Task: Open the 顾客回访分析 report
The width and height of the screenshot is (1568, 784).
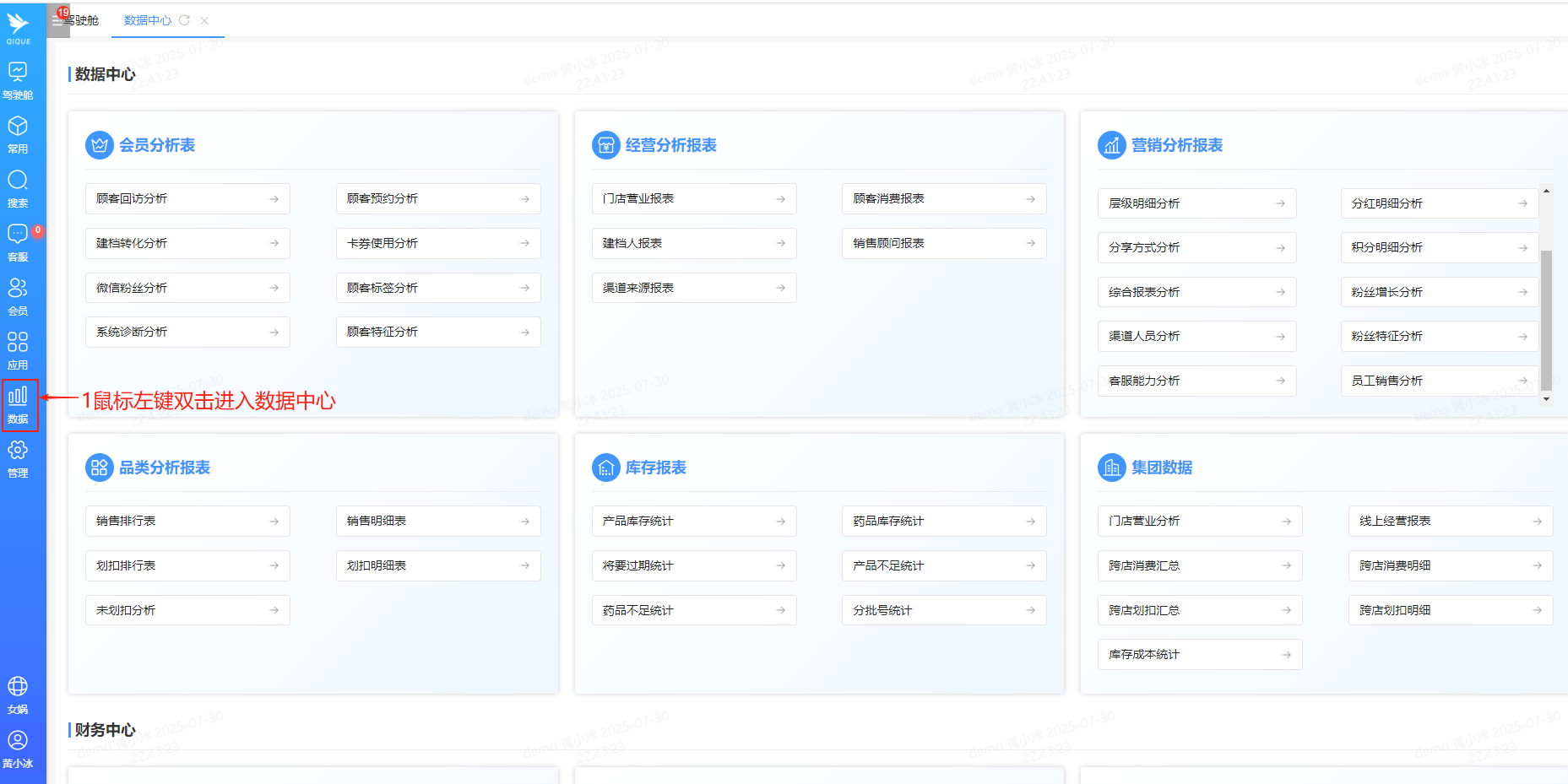Action: click(187, 198)
